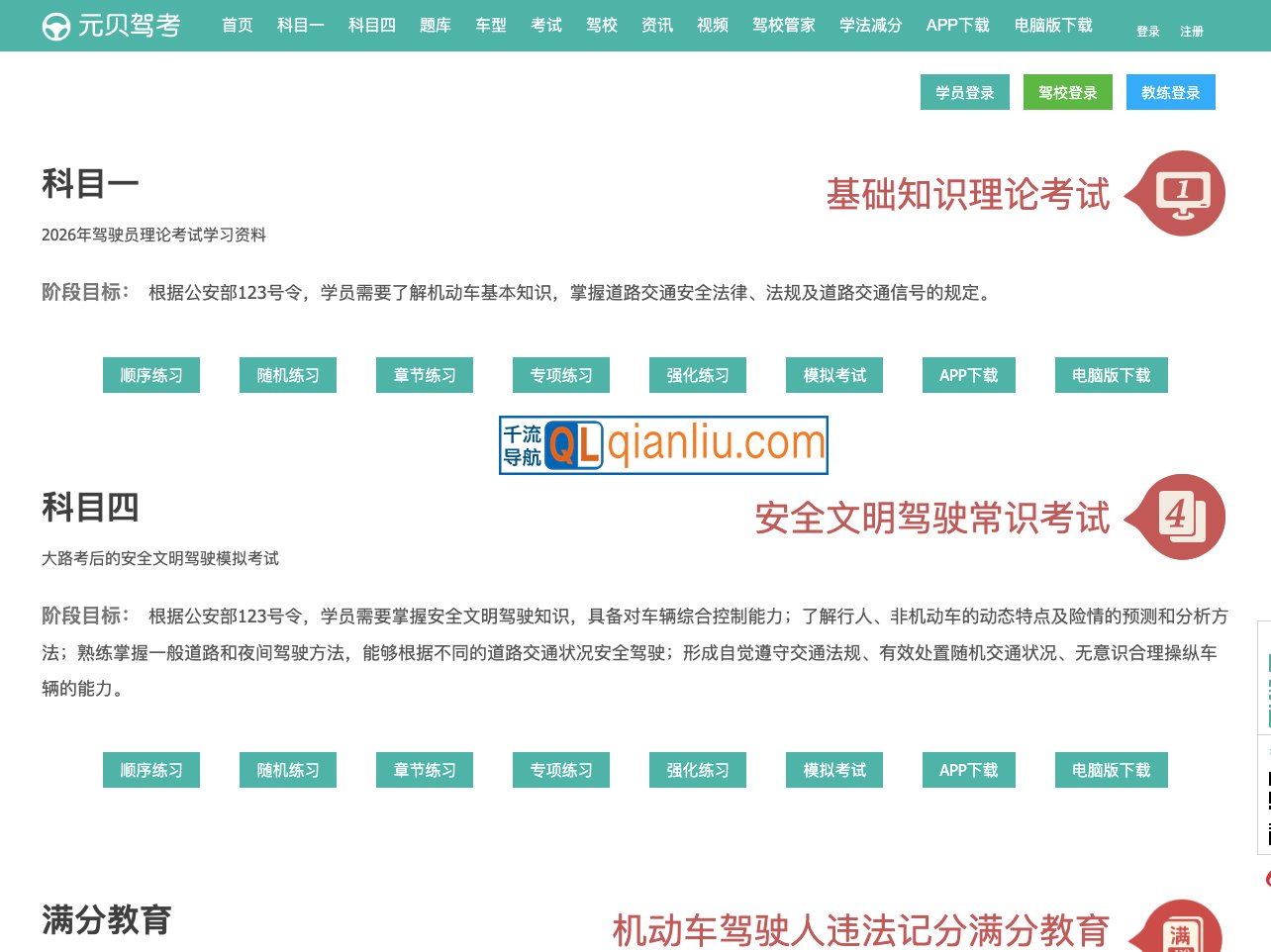
Task: Click the qianliu.com QL banner logo
Action: click(663, 445)
